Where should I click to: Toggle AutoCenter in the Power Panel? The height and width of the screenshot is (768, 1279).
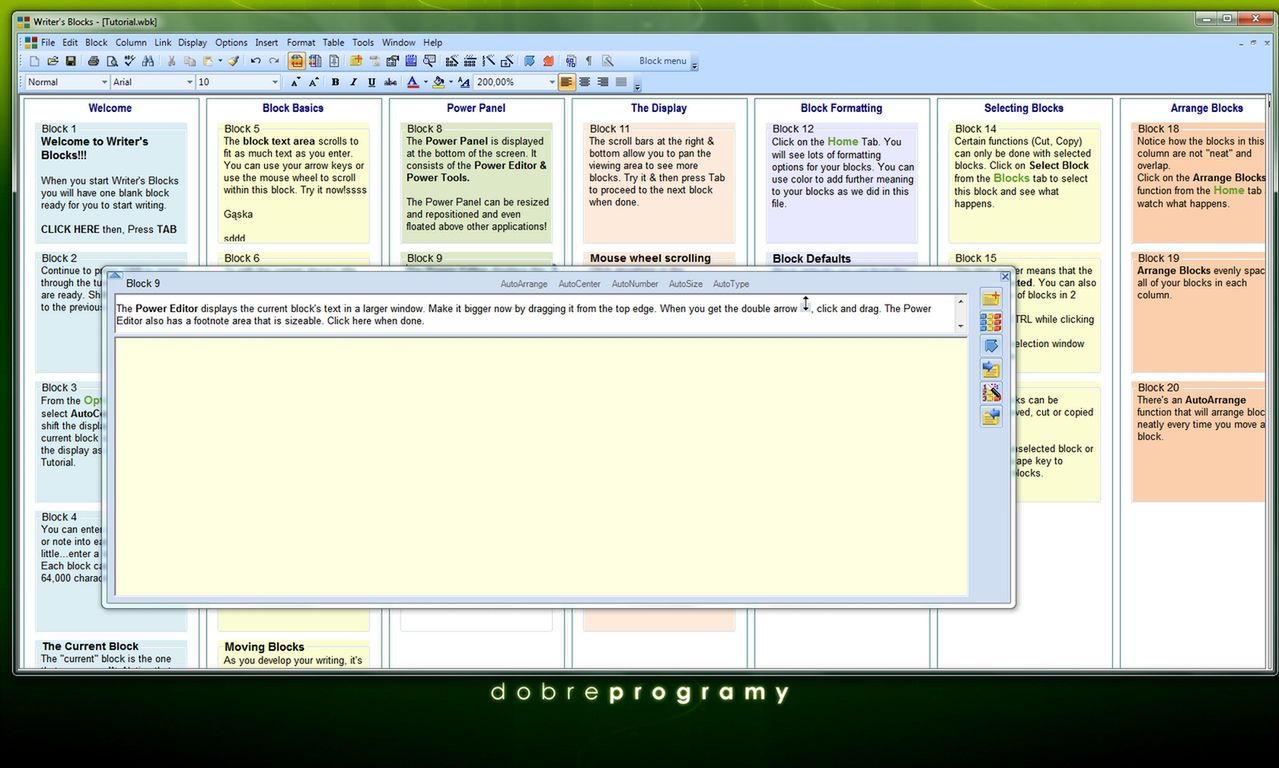[580, 284]
